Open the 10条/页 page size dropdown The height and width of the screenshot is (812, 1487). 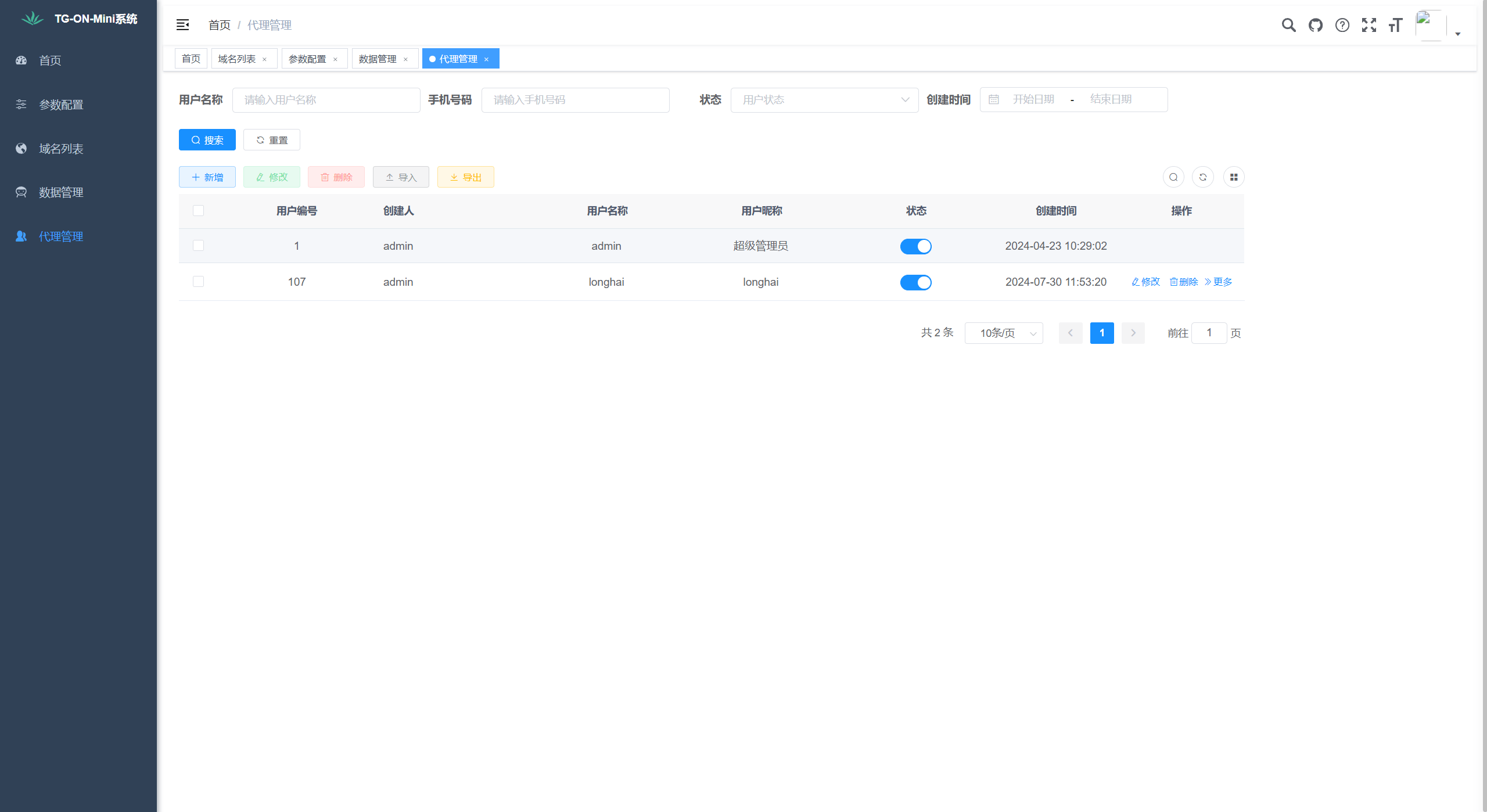point(1004,333)
